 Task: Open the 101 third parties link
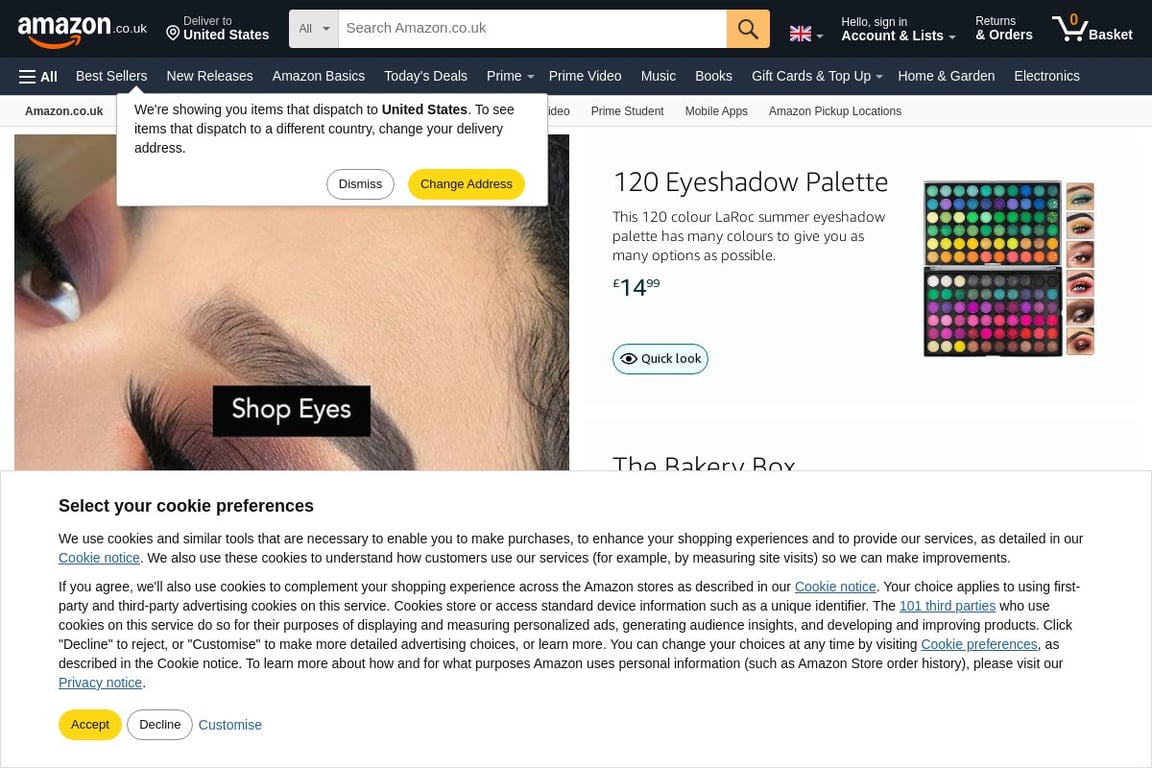point(947,606)
